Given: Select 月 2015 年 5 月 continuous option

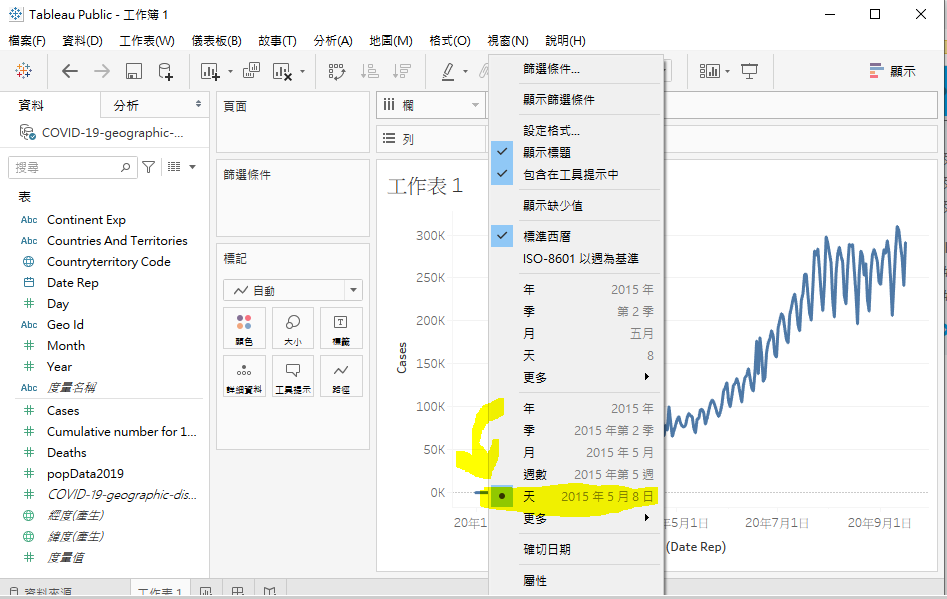Looking at the screenshot, I should pos(576,452).
